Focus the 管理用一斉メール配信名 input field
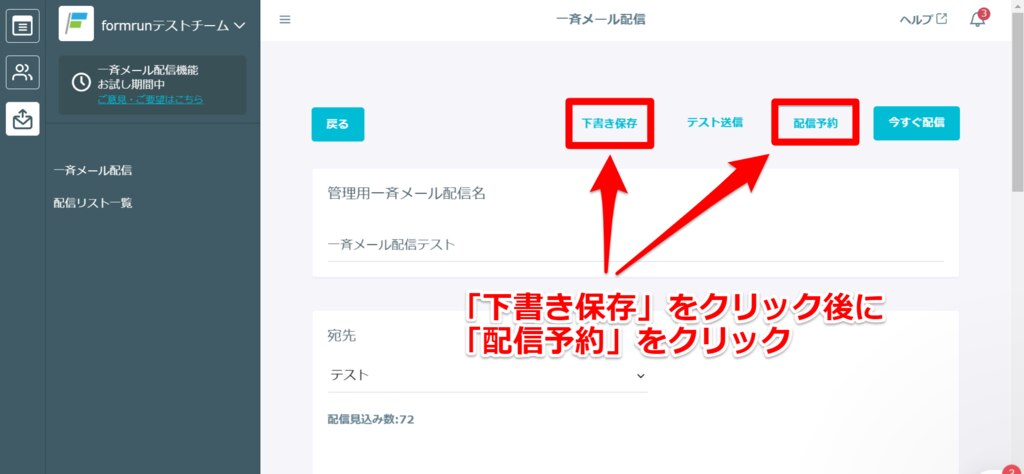 635,245
